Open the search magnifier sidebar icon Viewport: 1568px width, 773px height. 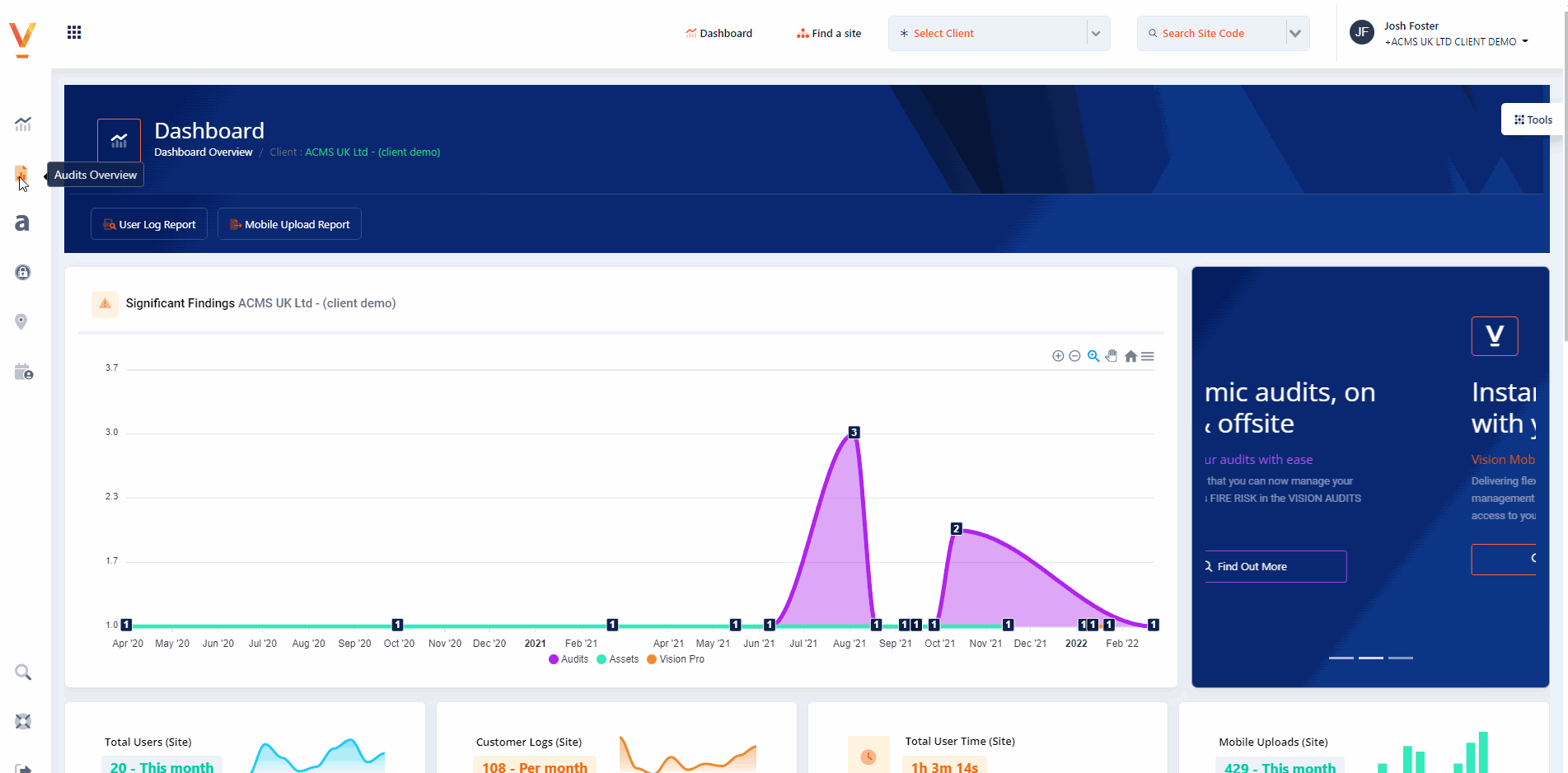(x=23, y=672)
